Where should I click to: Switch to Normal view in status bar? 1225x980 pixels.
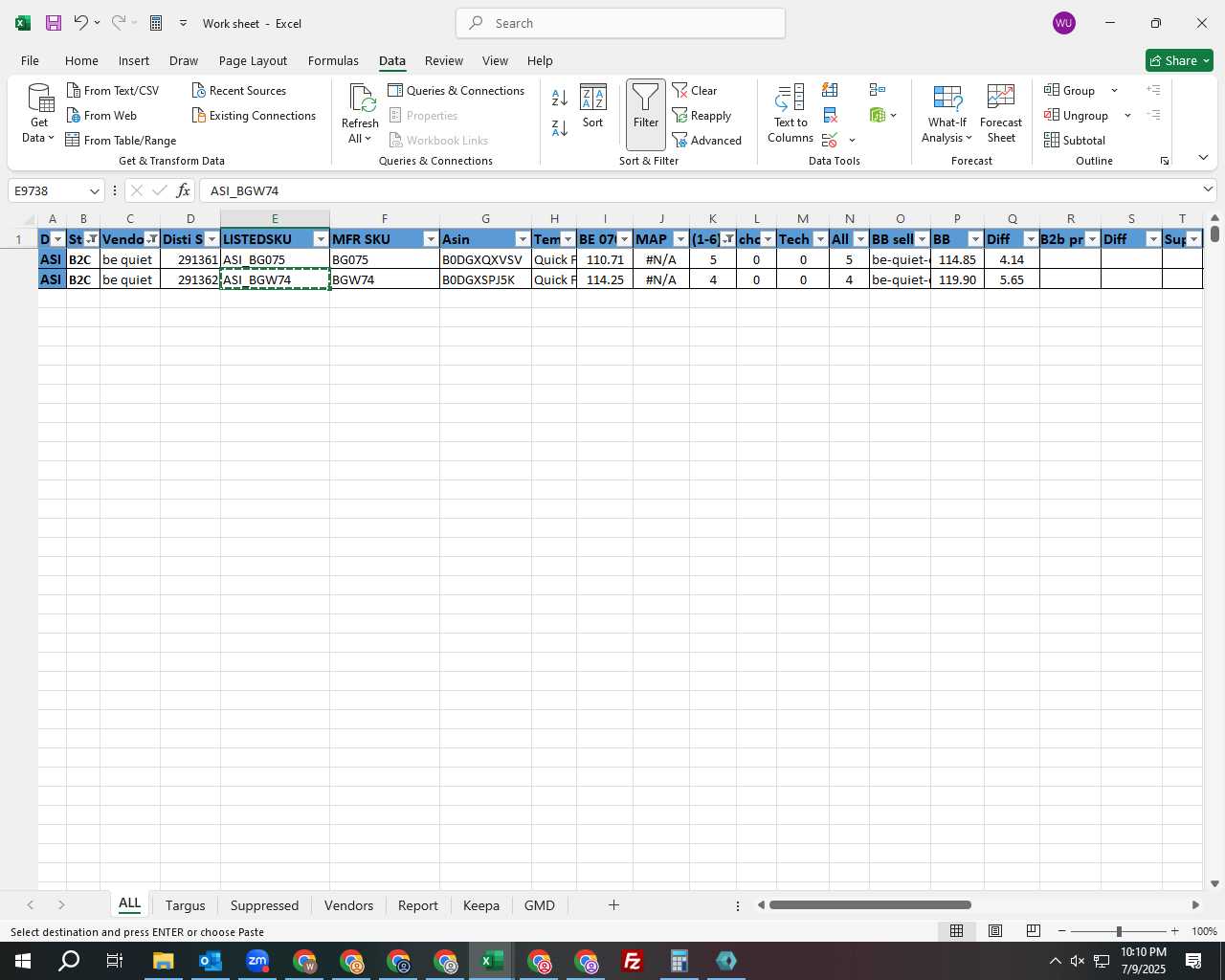tap(956, 931)
